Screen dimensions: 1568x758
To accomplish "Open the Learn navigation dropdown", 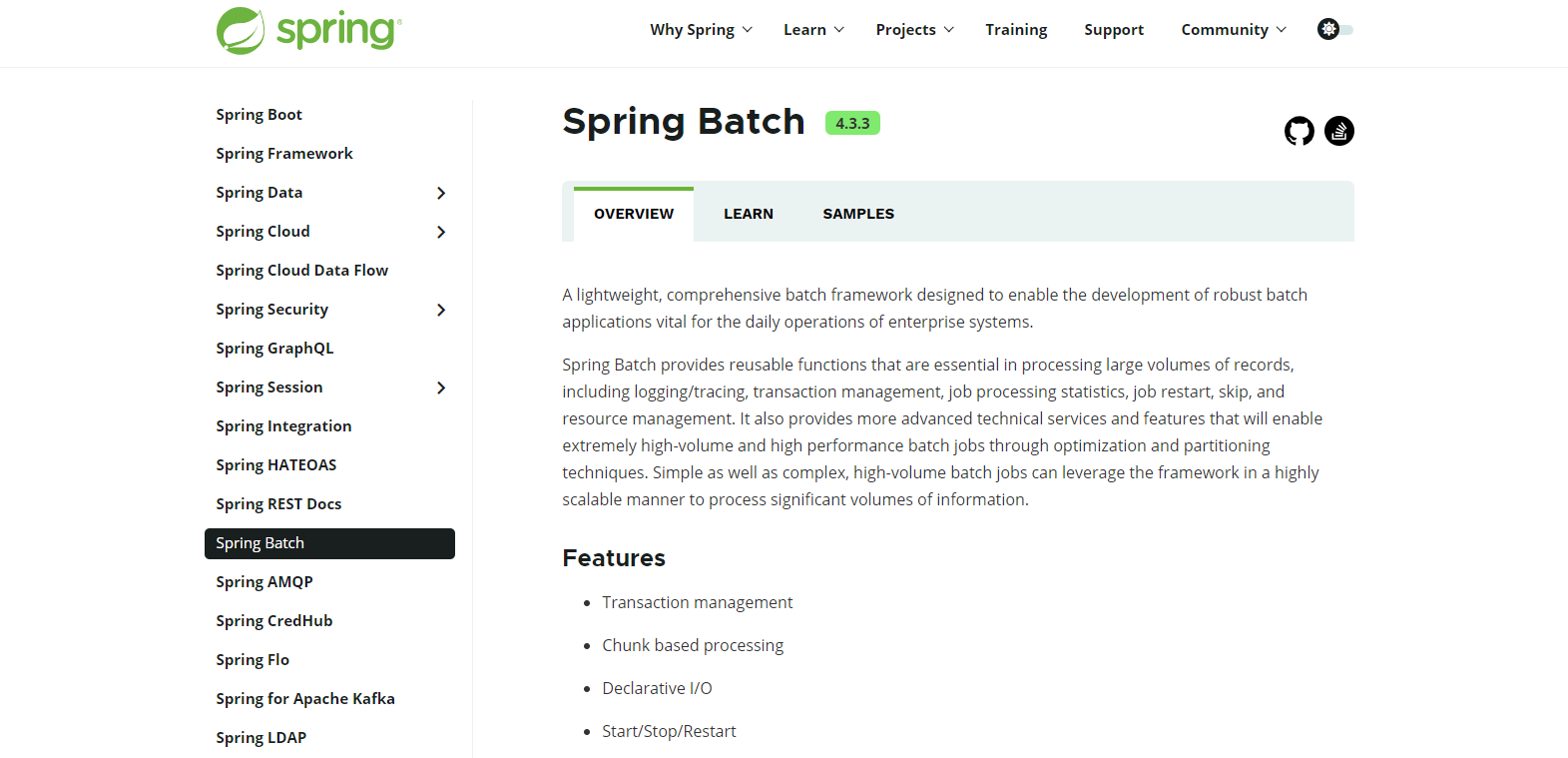I will [813, 30].
